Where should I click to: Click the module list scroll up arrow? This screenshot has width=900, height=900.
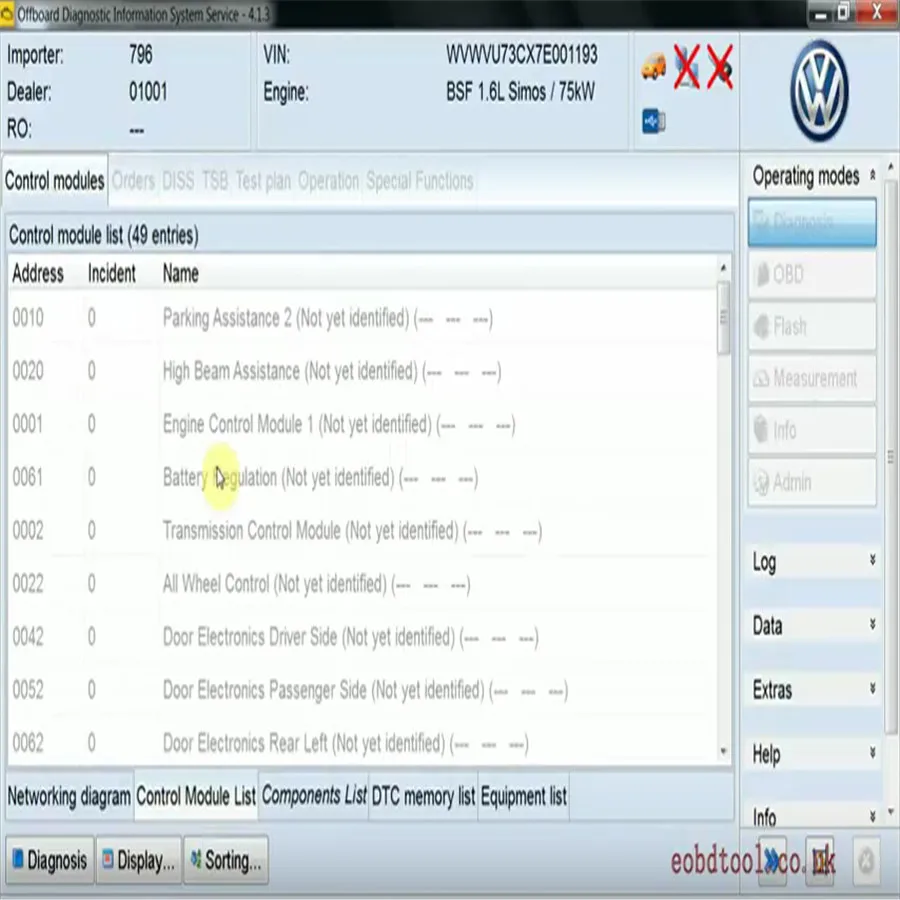pos(723,267)
